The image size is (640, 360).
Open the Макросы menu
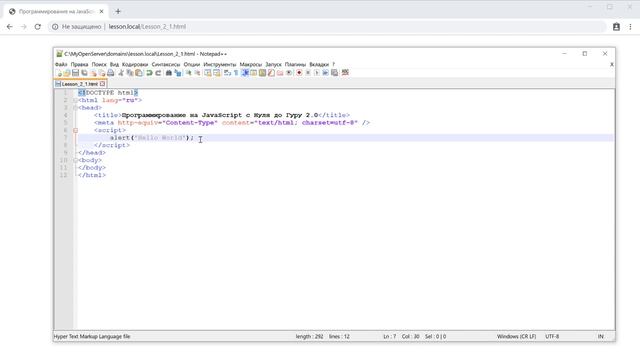coord(251,64)
